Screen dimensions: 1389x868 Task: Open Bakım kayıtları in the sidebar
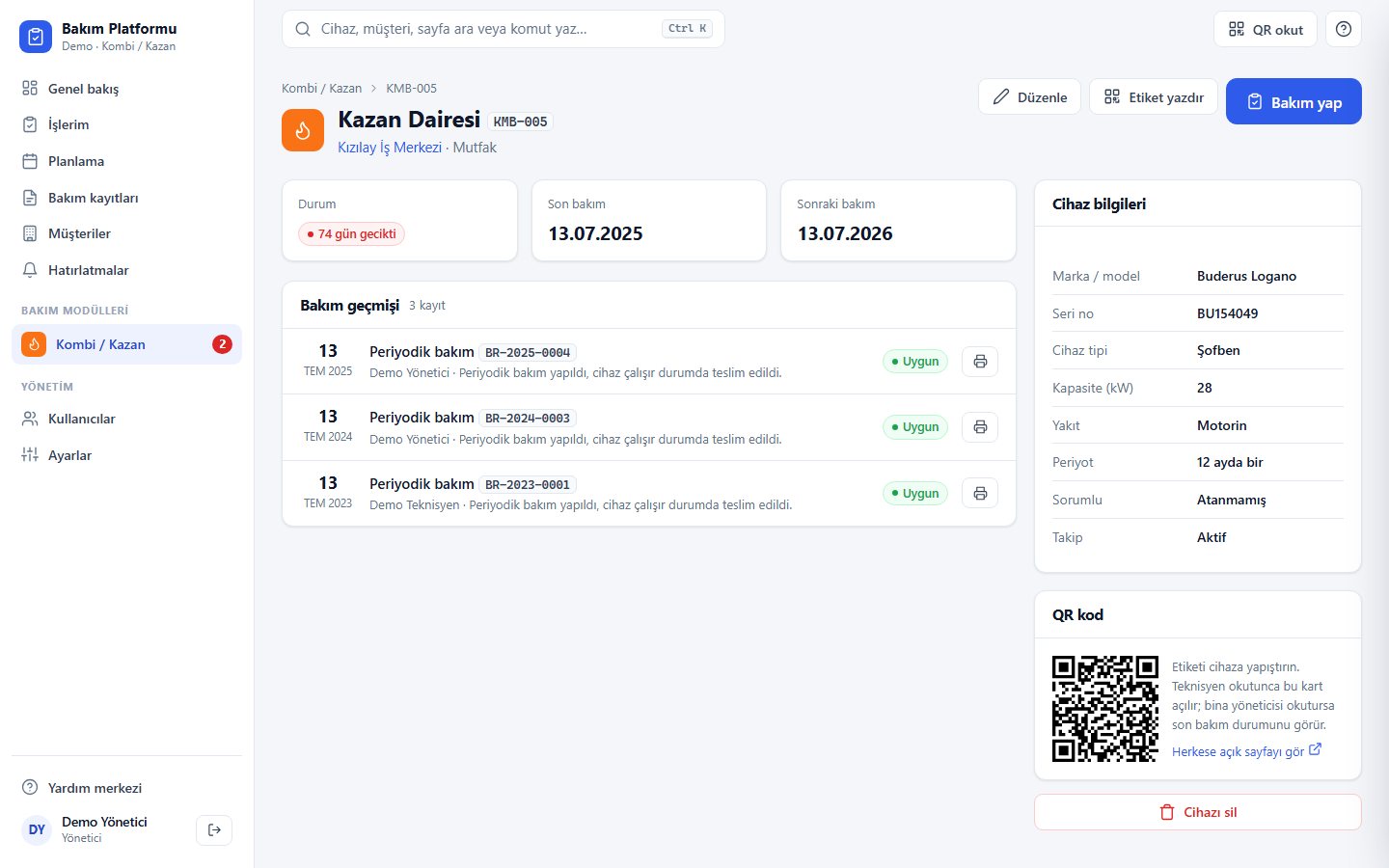click(126, 198)
